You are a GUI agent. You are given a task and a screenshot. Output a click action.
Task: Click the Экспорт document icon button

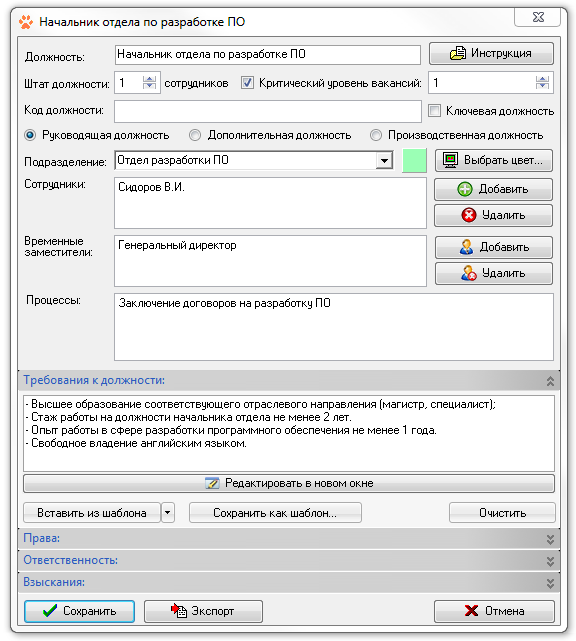pos(203,611)
